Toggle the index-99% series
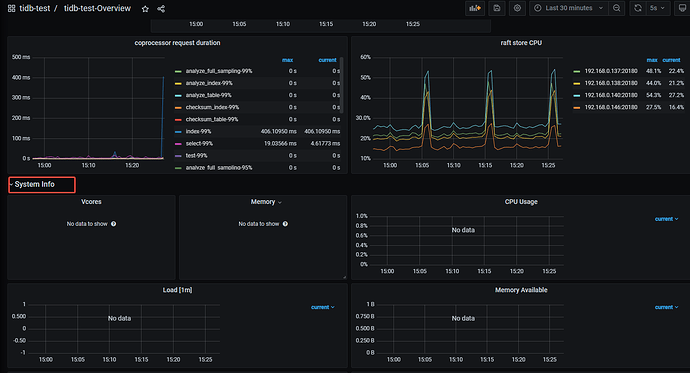Image resolution: width=690 pixels, height=373 pixels. click(198, 132)
